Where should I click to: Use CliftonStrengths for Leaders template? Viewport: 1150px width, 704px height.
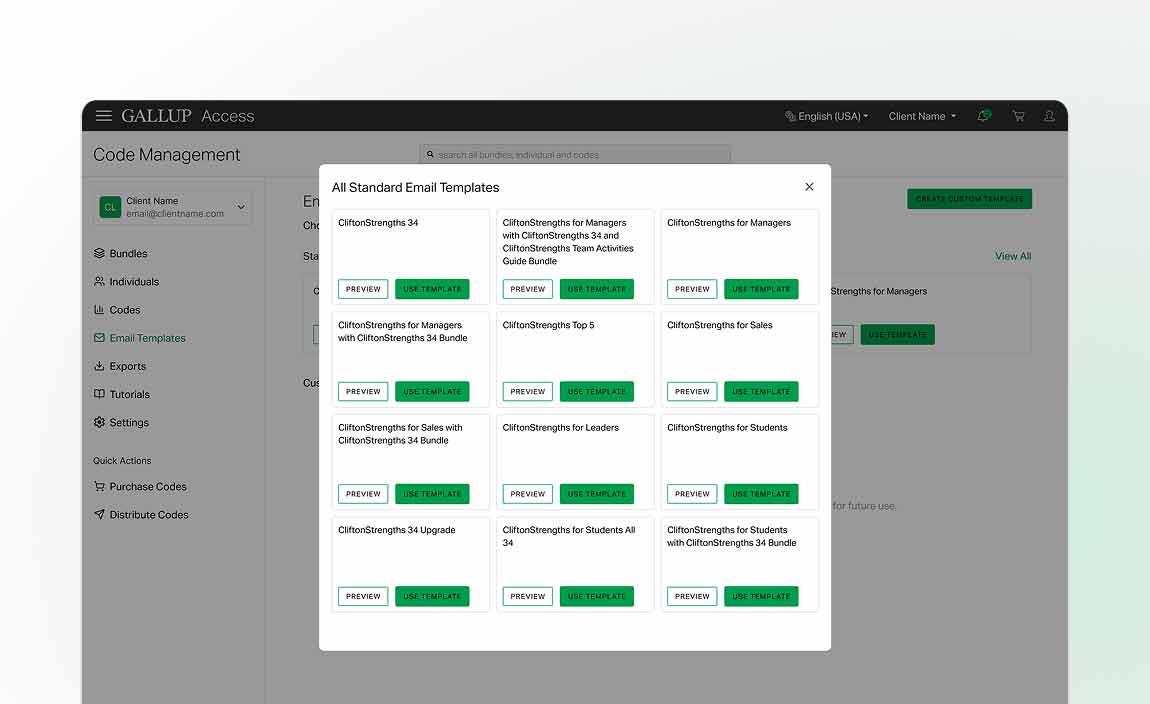tap(596, 494)
